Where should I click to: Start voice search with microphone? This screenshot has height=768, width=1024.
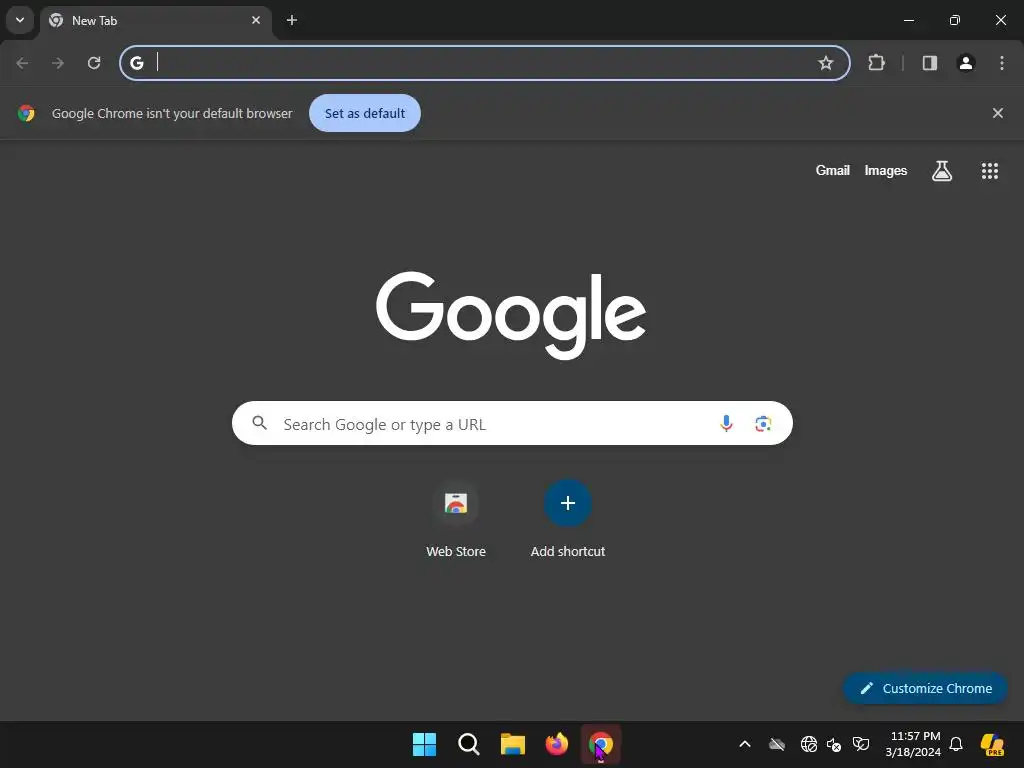726,423
